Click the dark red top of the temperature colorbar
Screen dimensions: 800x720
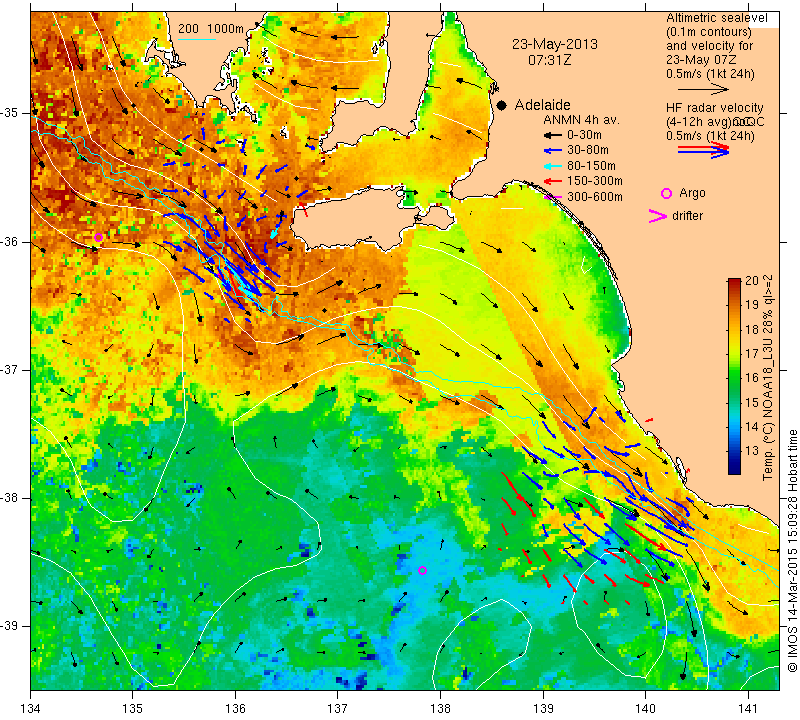pyautogui.click(x=734, y=282)
